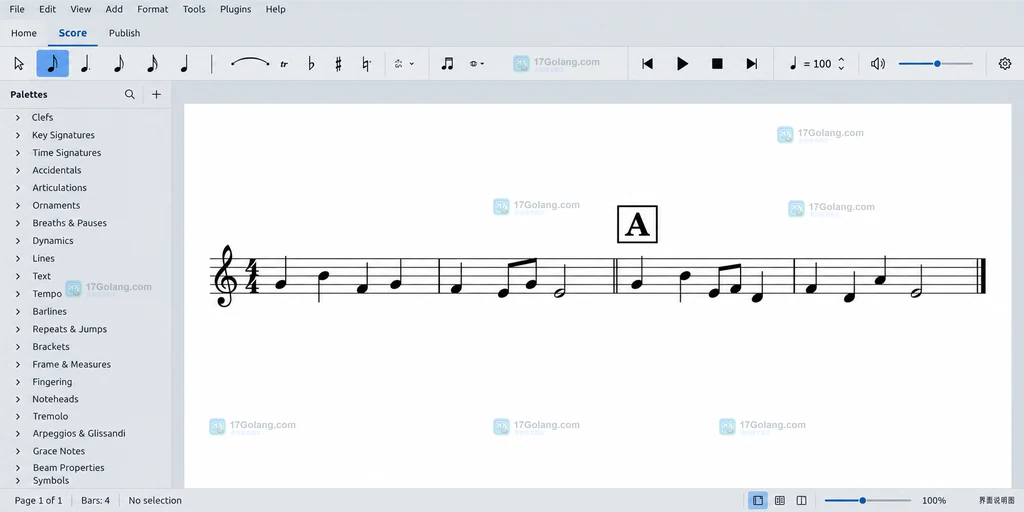Stop playback

coord(717,63)
